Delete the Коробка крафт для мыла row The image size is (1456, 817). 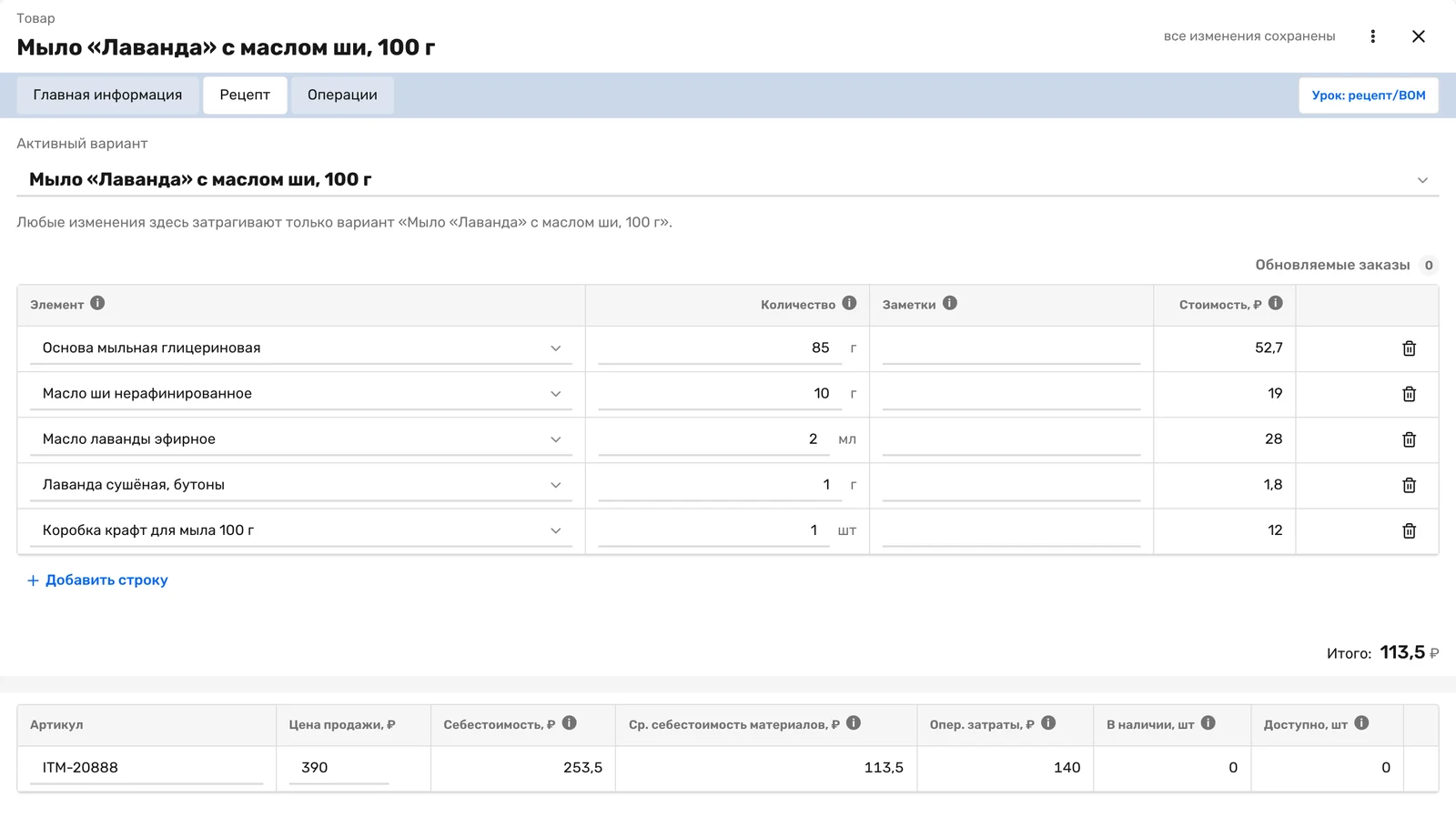pyautogui.click(x=1409, y=530)
